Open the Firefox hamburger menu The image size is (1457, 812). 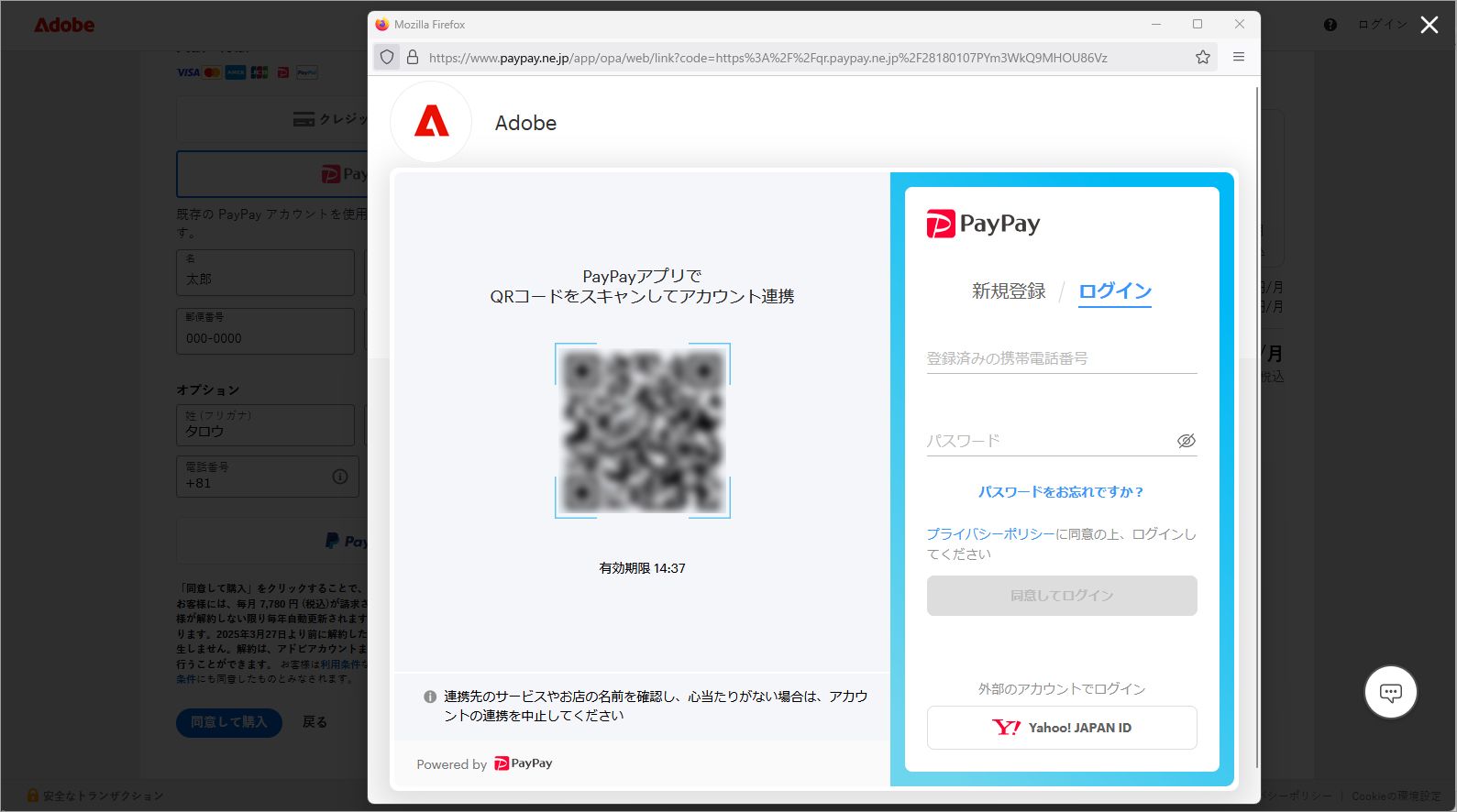click(1239, 57)
